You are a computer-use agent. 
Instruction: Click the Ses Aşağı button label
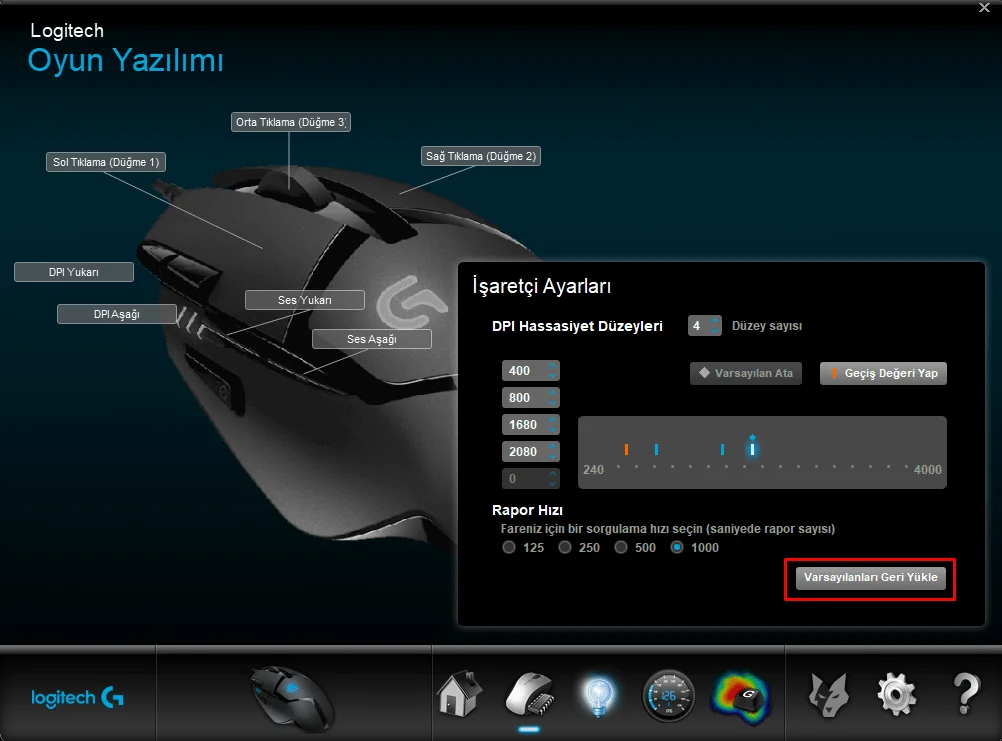[x=372, y=339]
